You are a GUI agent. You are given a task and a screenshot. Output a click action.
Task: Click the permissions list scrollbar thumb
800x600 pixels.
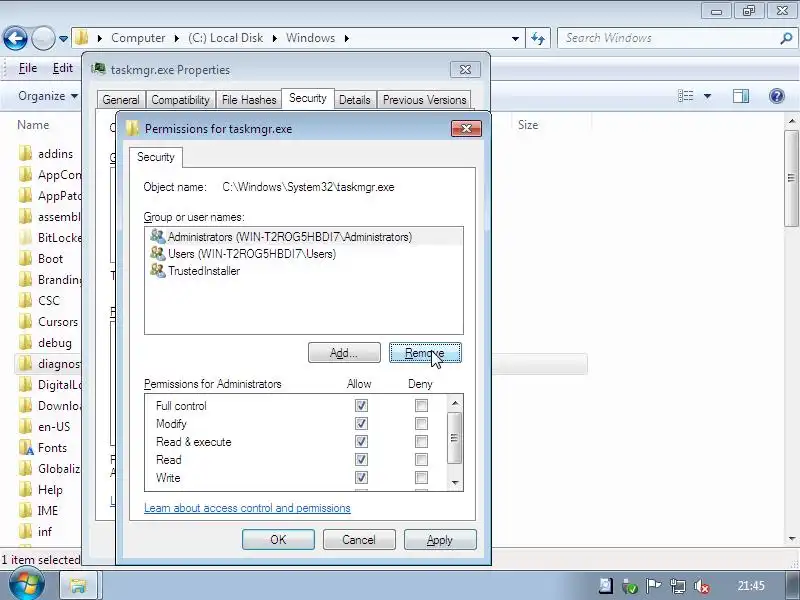[455, 438]
